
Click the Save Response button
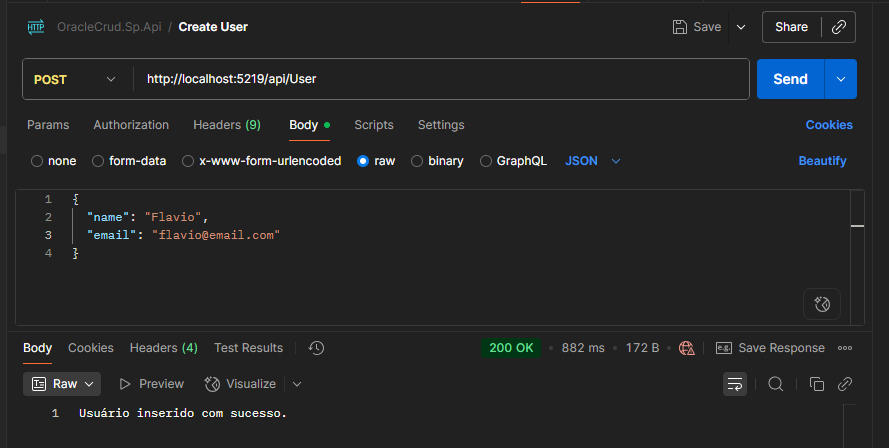[x=770, y=348]
